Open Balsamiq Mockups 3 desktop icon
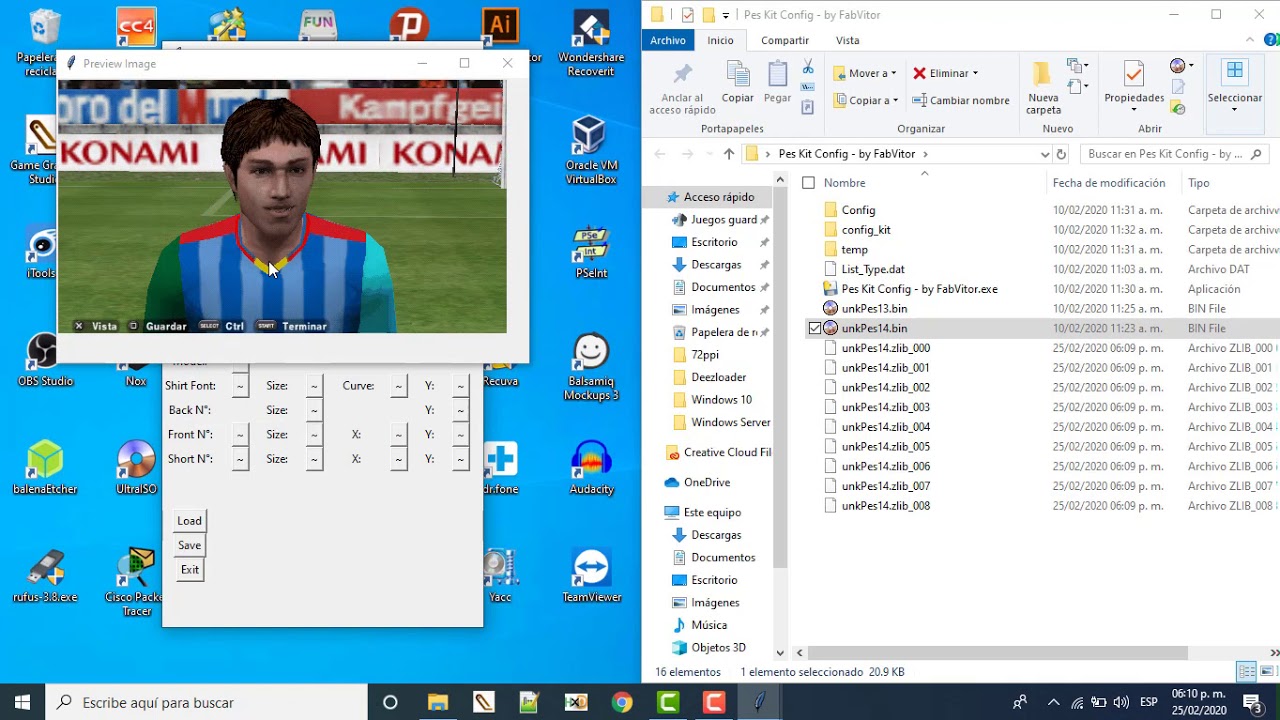This screenshot has height=720, width=1280. click(x=591, y=367)
